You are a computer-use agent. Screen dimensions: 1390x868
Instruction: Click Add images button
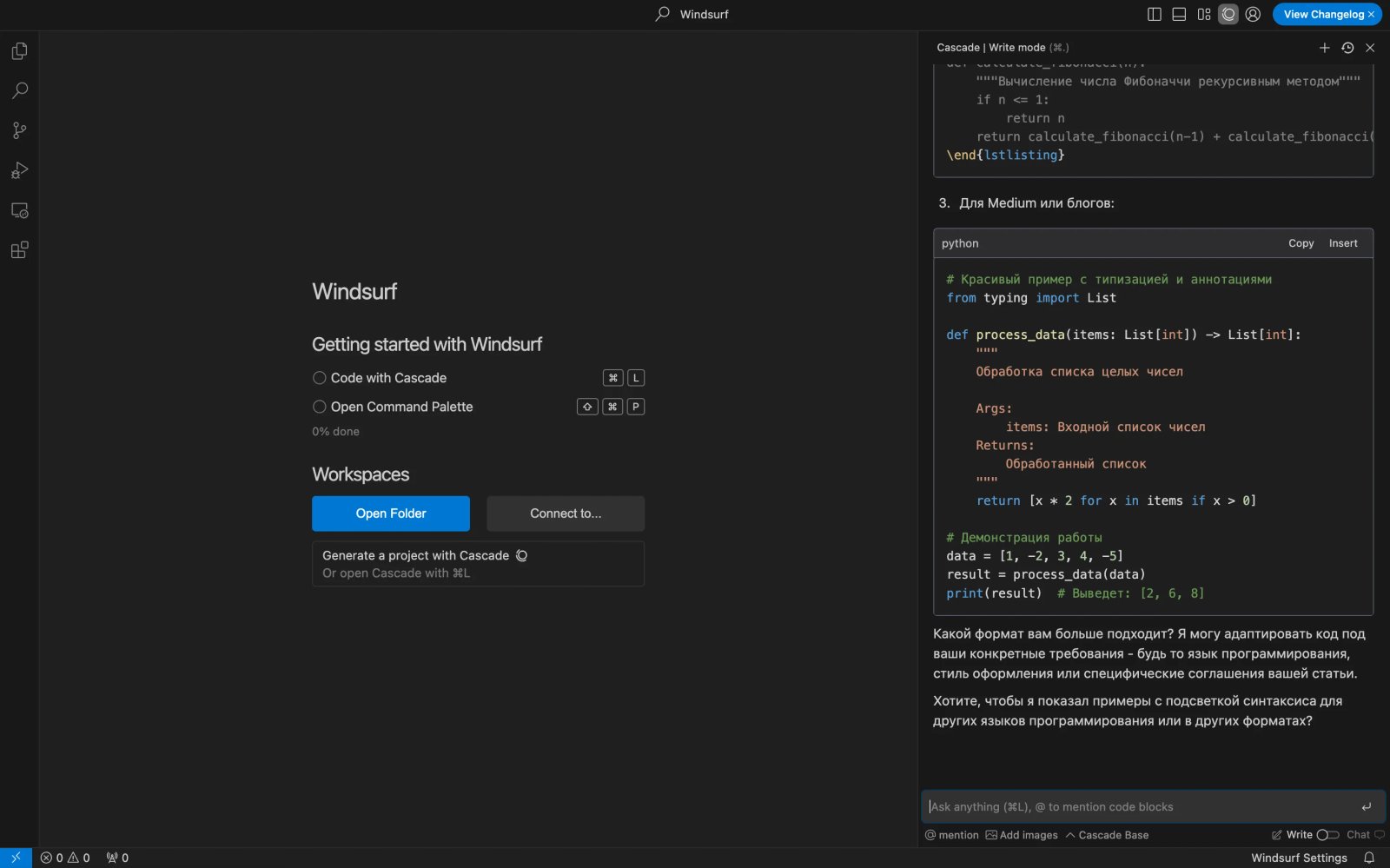(x=1022, y=835)
